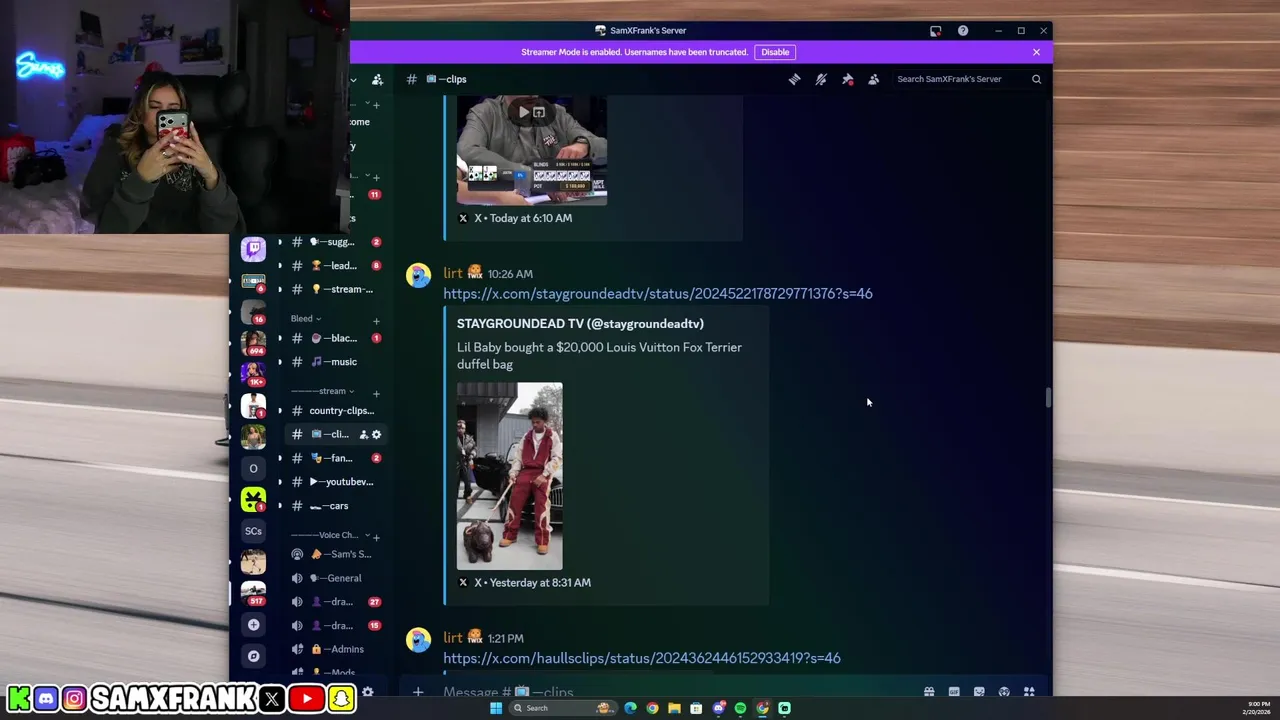Click invite members icon at sidebar top
Screen dimensions: 1280x720
[x=377, y=79]
